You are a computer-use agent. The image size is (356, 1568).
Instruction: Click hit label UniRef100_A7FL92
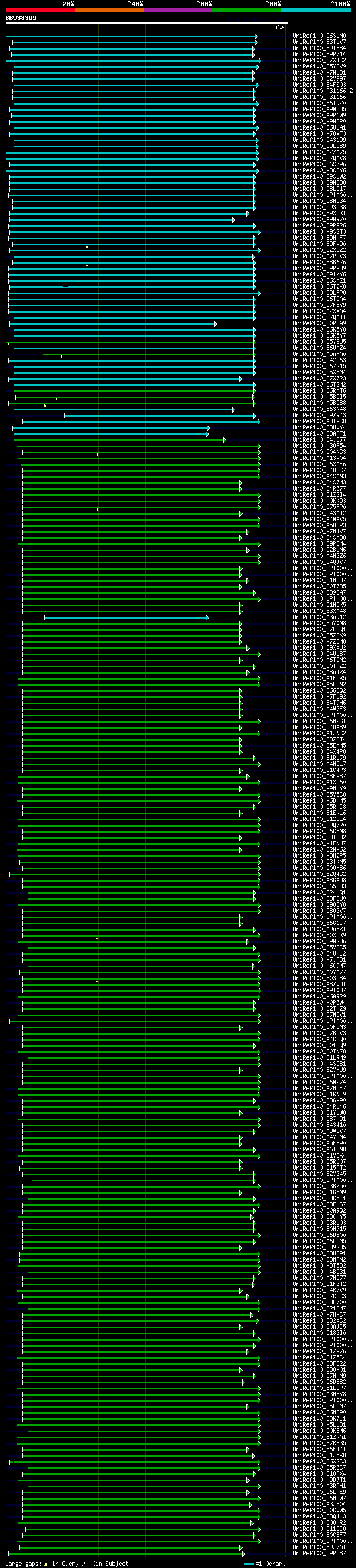point(319,697)
